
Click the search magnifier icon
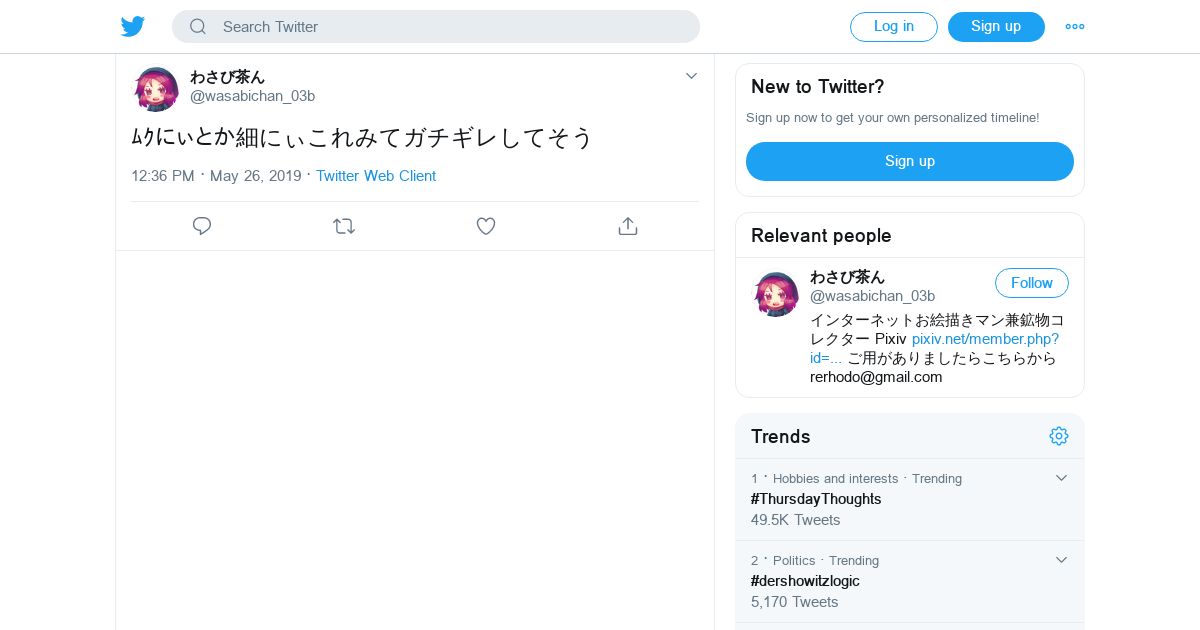click(x=198, y=27)
